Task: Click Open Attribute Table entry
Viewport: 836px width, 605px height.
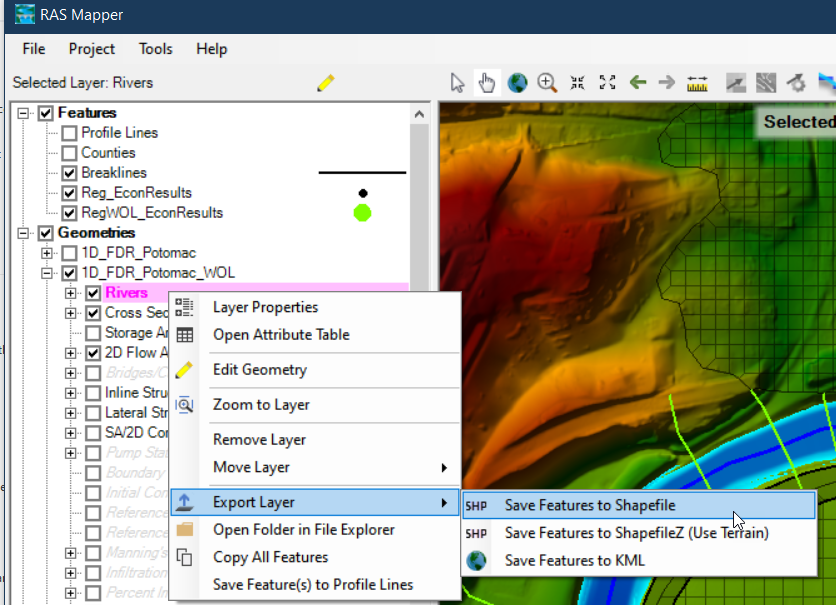Action: (x=281, y=335)
